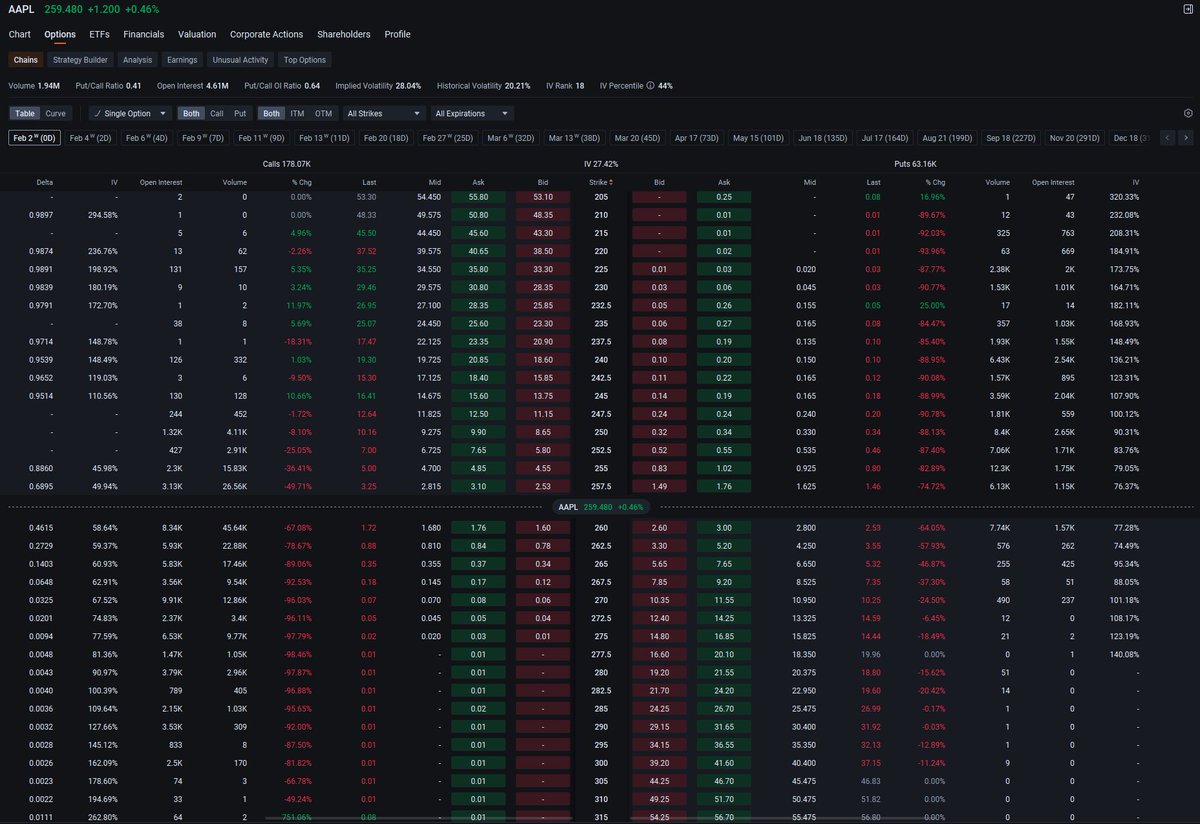Open the Profile tab
Image resolution: width=1200 pixels, height=824 pixels.
coord(397,34)
